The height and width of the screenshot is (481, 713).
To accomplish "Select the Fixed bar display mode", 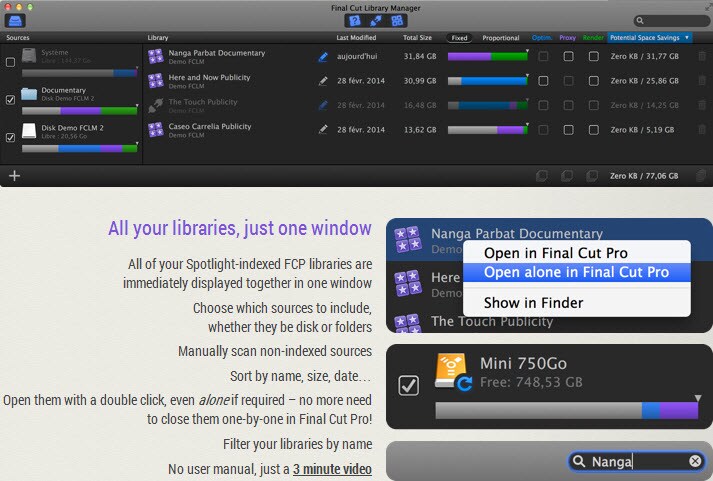I will tap(459, 38).
